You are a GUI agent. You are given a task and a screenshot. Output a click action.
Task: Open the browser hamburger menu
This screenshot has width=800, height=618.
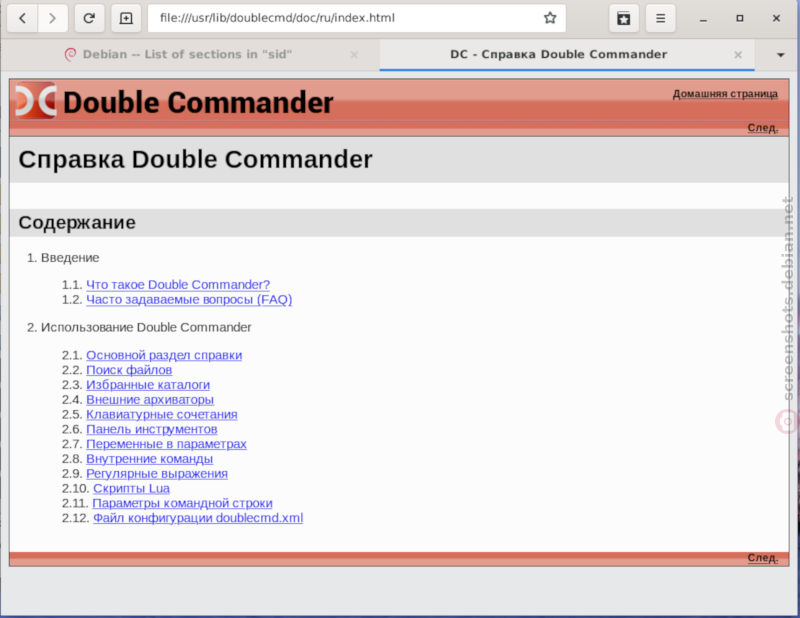pyautogui.click(x=660, y=18)
